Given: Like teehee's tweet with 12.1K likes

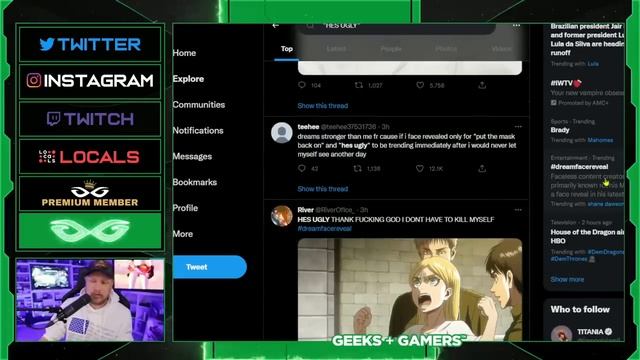Looking at the screenshot, I should pos(420,168).
